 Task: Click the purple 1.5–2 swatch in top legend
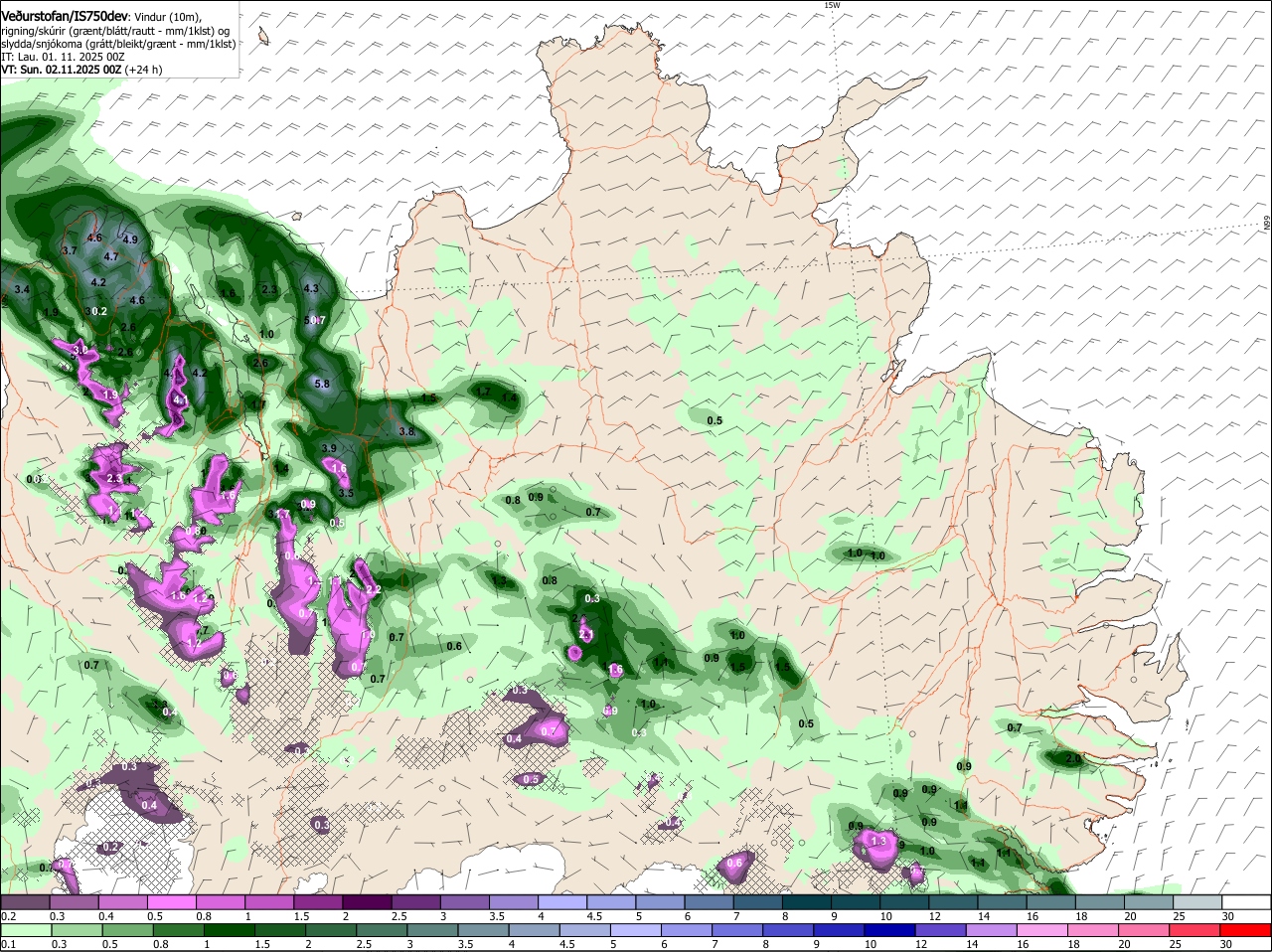[x=318, y=901]
